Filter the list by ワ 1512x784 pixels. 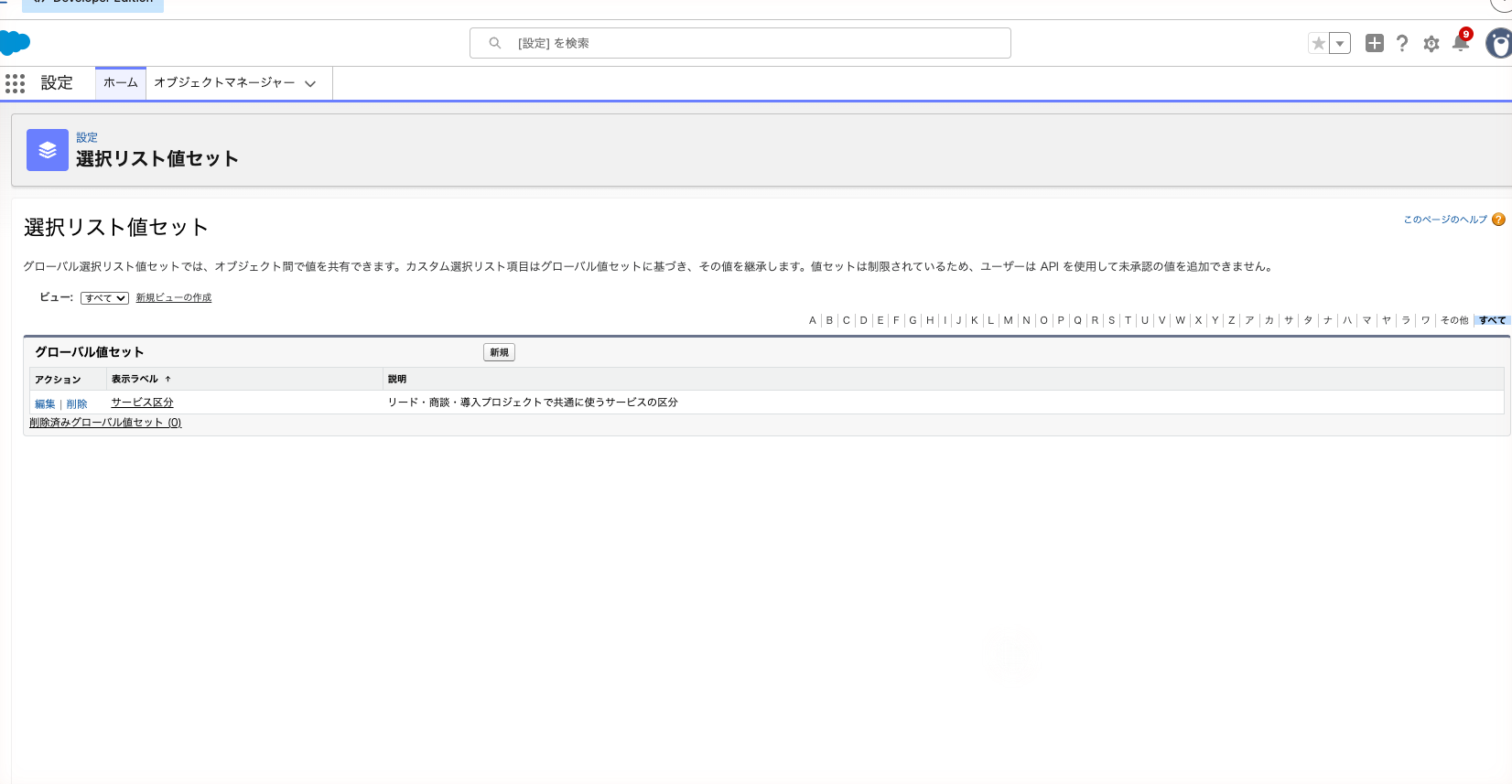click(1425, 320)
